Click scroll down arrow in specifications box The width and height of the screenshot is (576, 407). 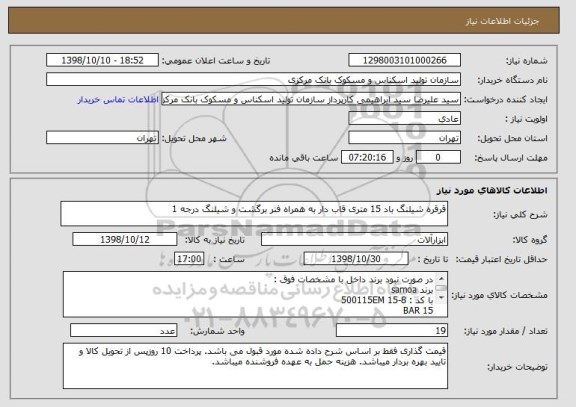click(441, 298)
